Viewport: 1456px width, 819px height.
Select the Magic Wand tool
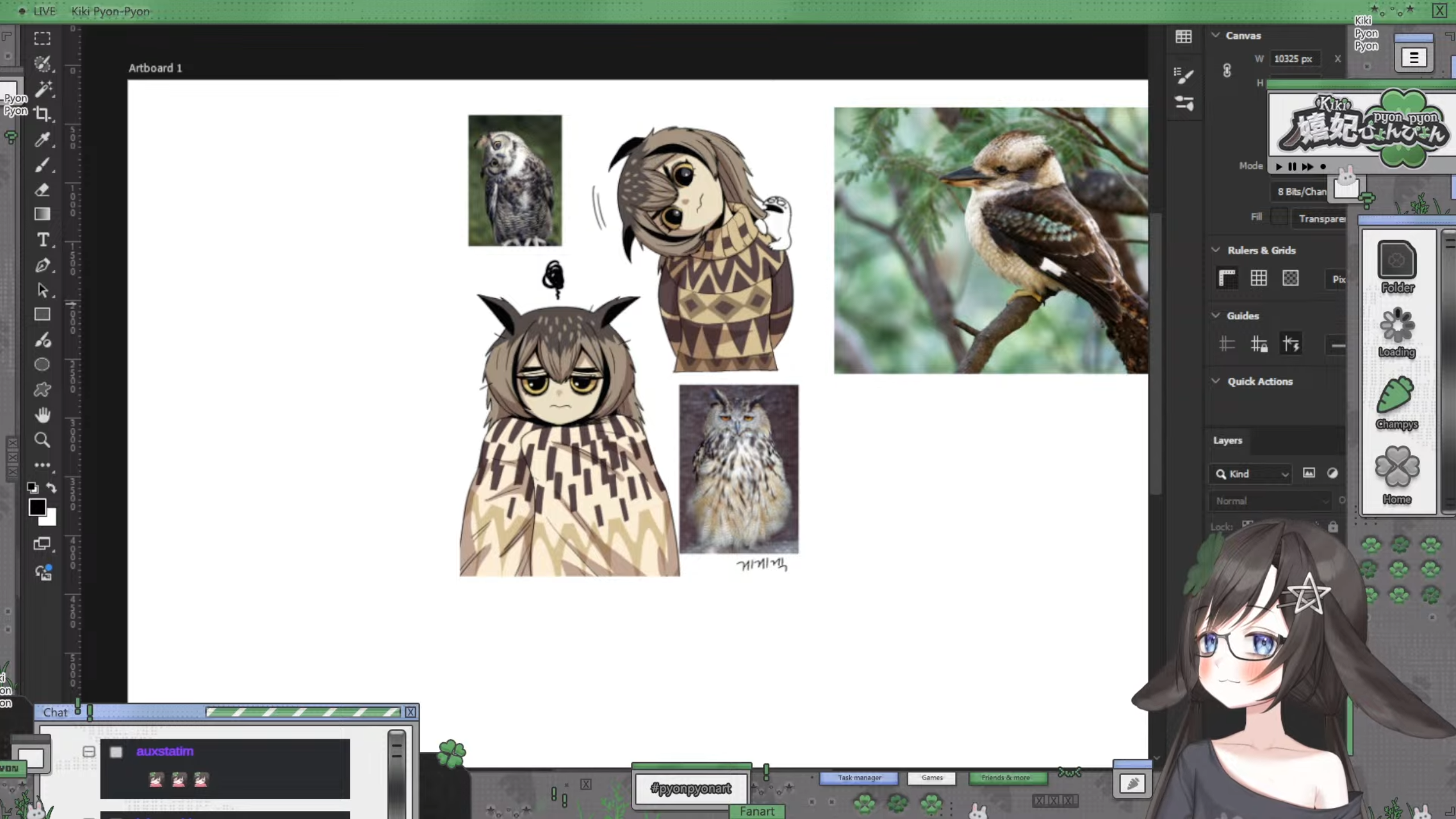(x=42, y=89)
